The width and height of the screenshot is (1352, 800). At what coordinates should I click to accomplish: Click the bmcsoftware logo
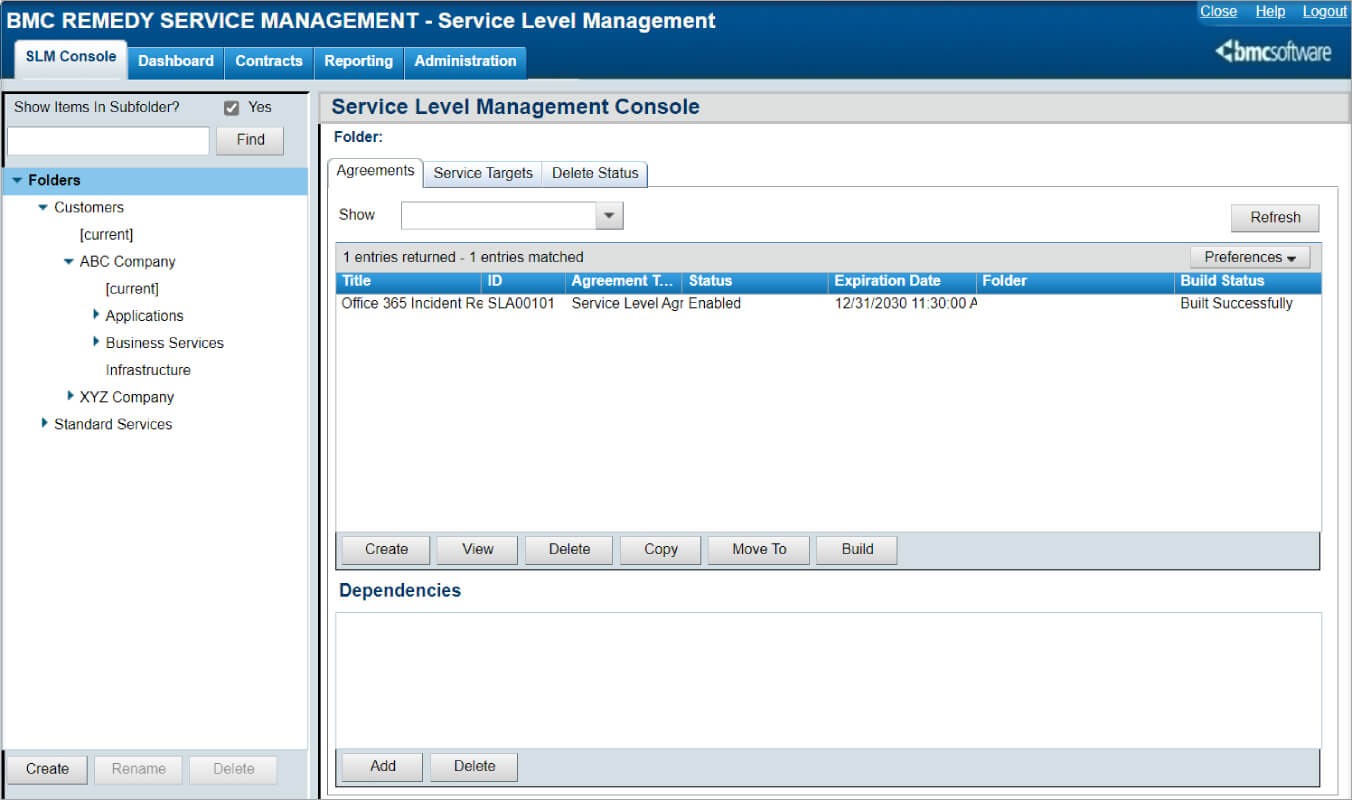[1273, 52]
